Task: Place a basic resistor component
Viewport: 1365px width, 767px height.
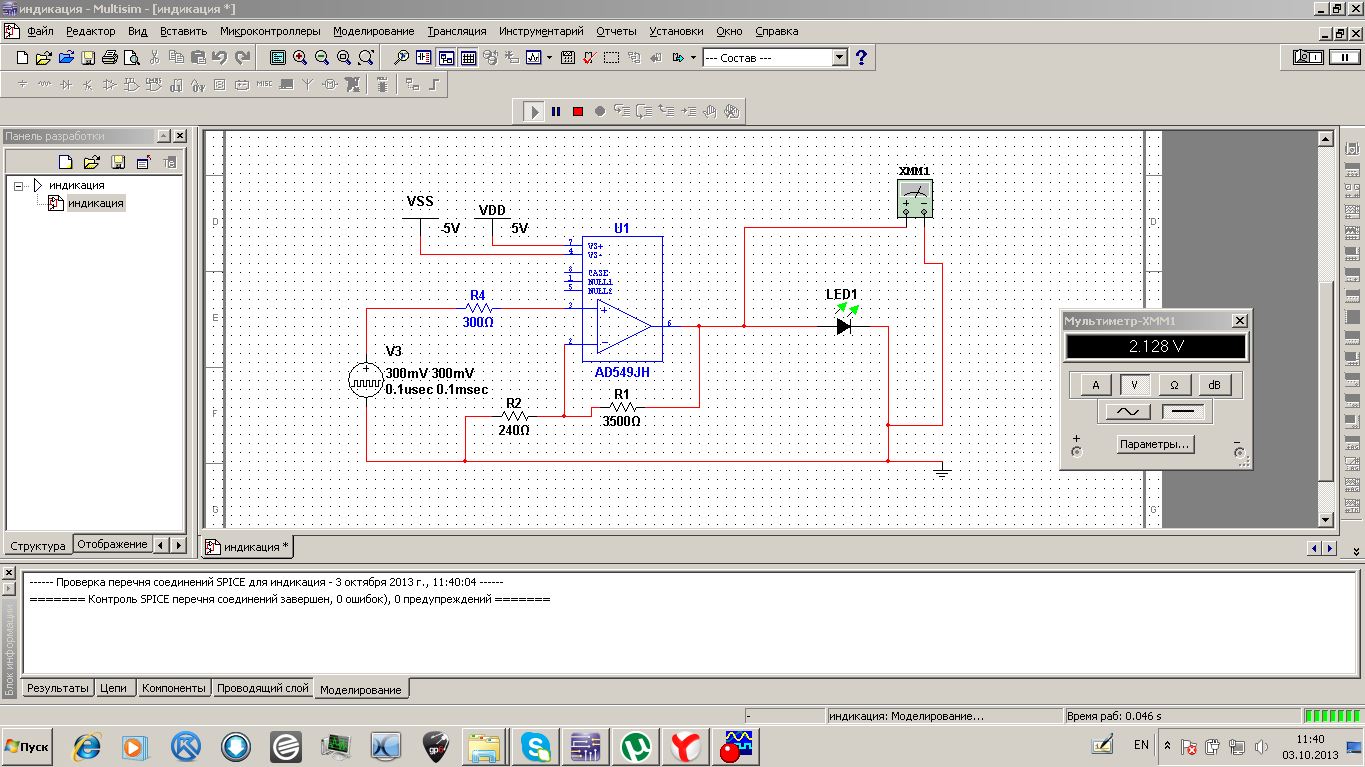Action: [x=44, y=85]
